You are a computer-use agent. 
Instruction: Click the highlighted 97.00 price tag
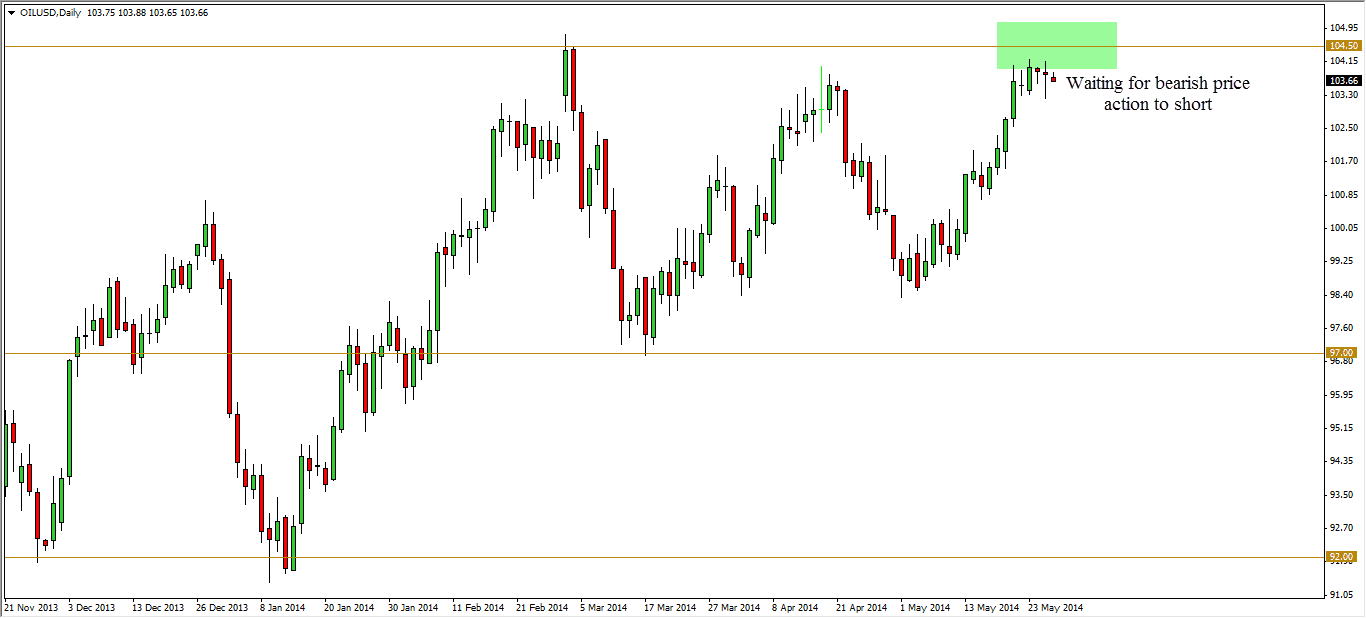click(x=1341, y=353)
